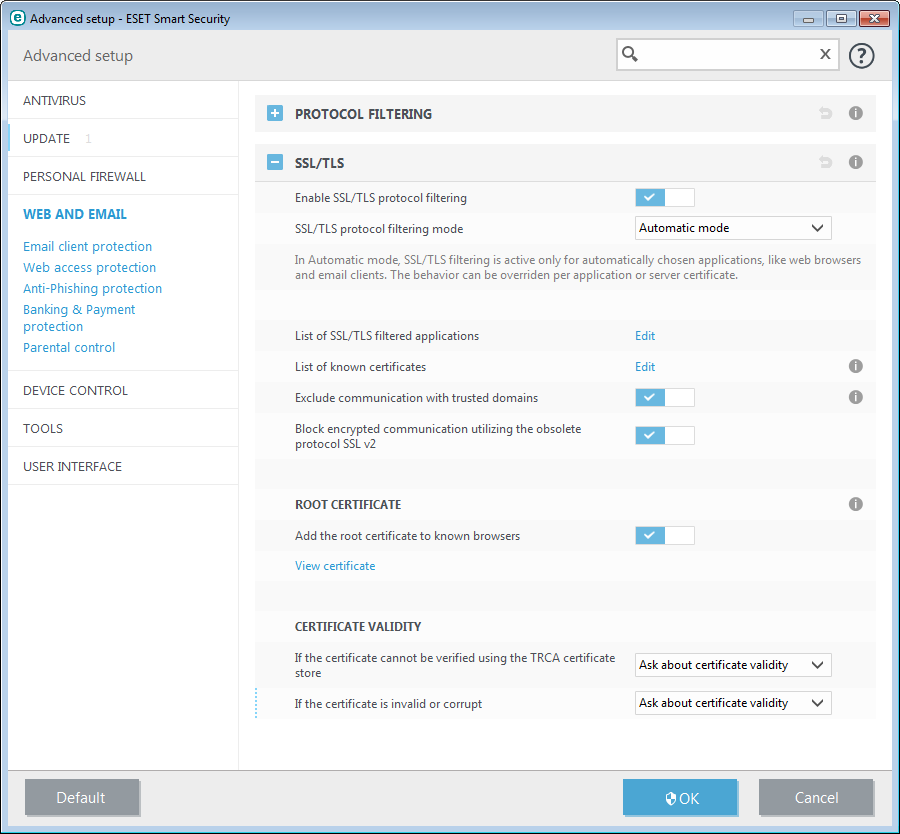Show info for the SSL/TLS section
Viewport: 900px width, 834px height.
pos(855,162)
